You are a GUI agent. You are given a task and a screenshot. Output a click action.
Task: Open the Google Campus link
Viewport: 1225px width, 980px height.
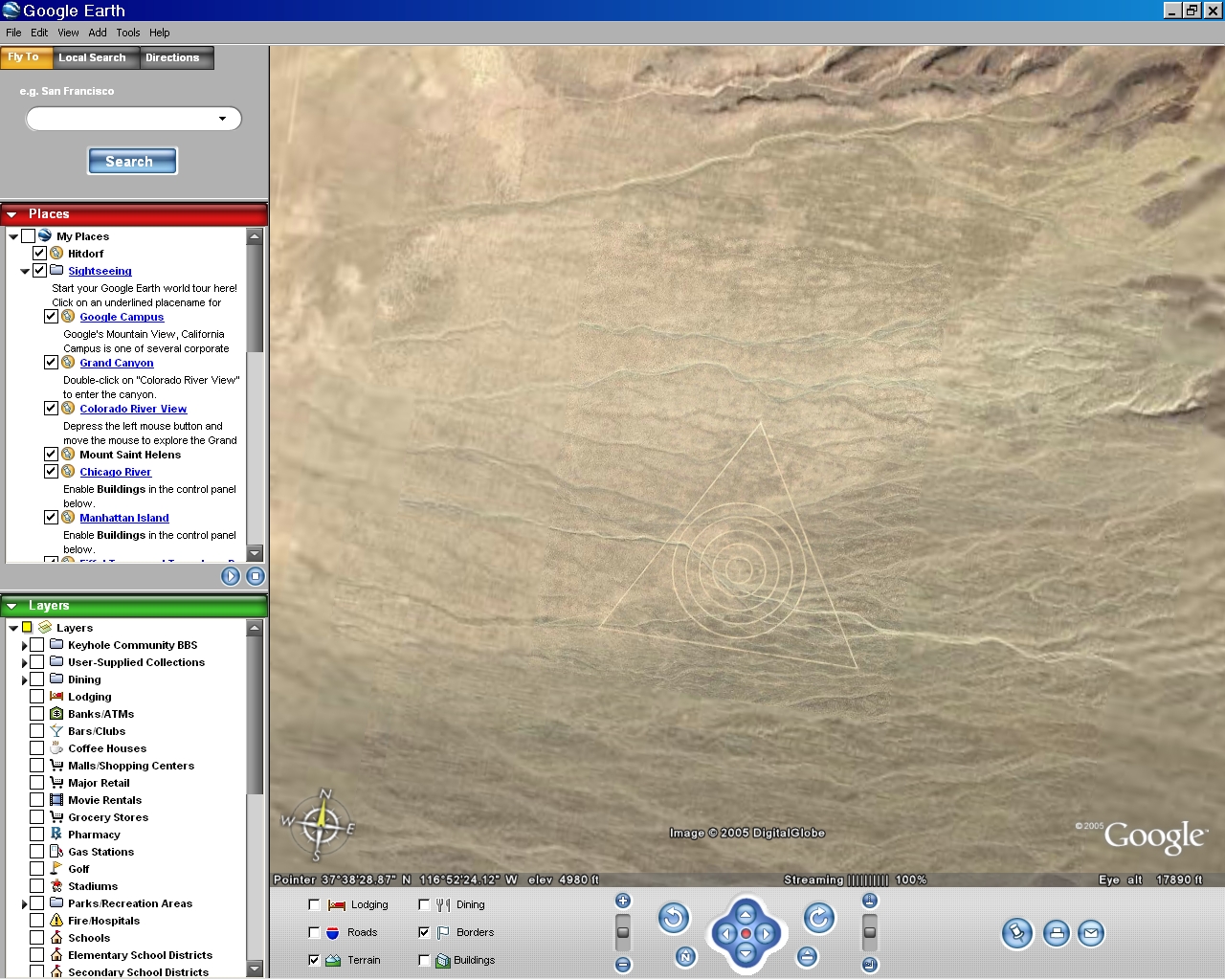[122, 317]
